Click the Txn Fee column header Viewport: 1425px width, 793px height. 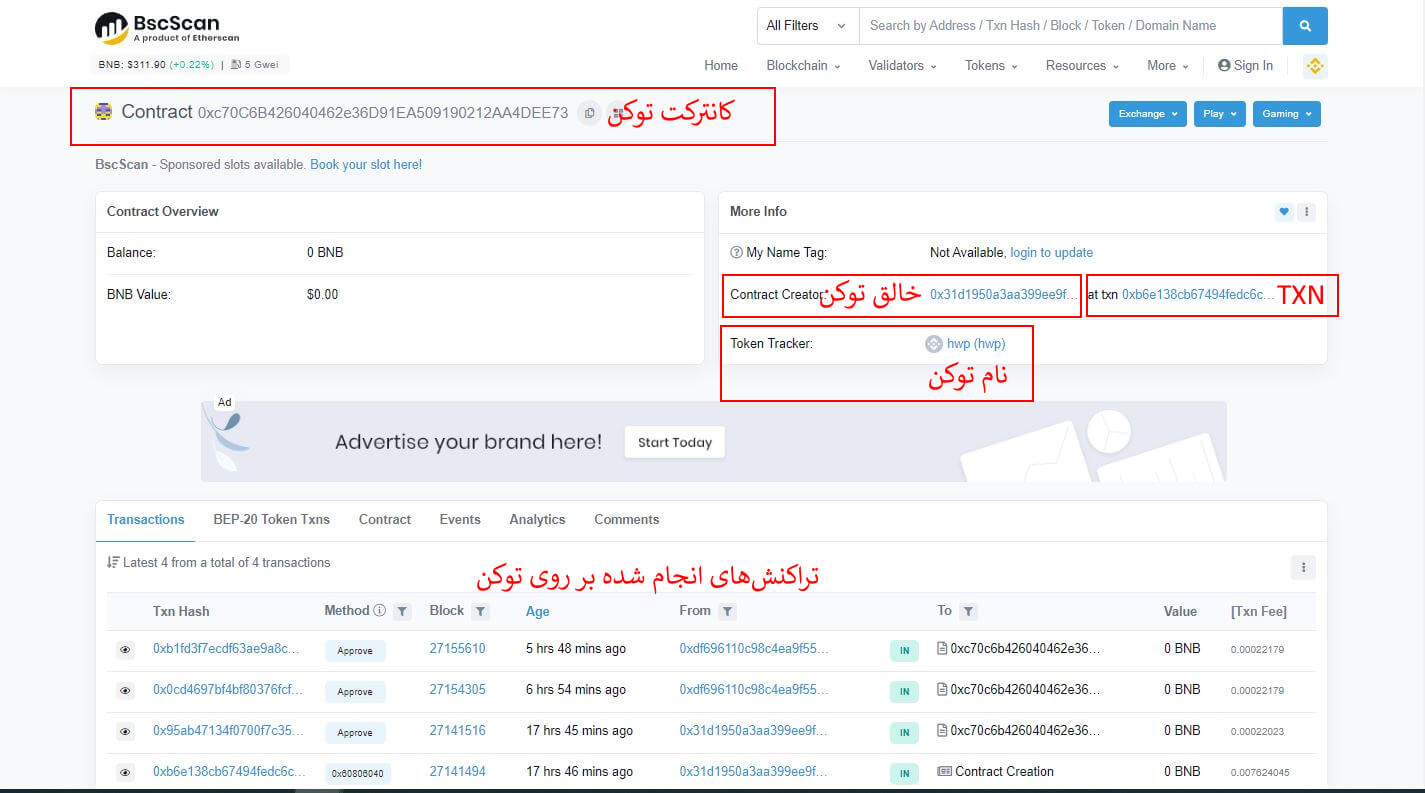point(1258,612)
